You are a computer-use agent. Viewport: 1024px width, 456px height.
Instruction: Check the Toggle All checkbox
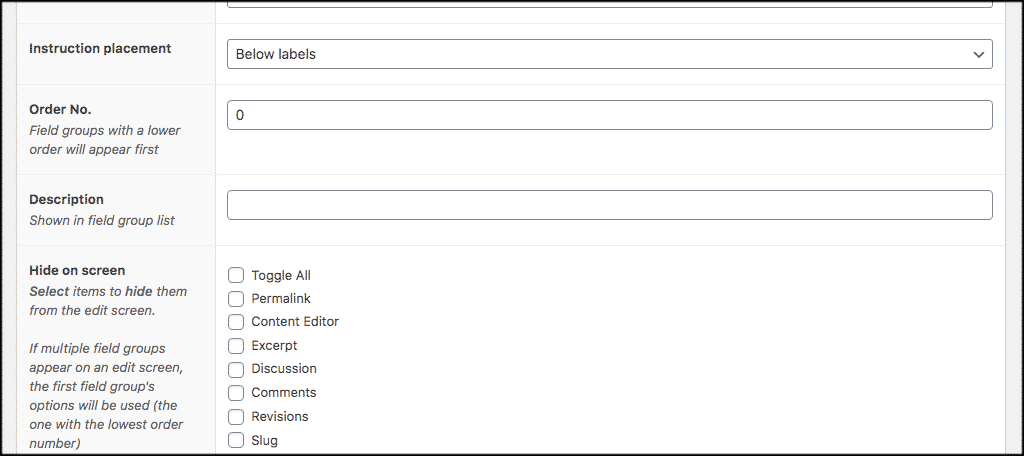click(236, 275)
